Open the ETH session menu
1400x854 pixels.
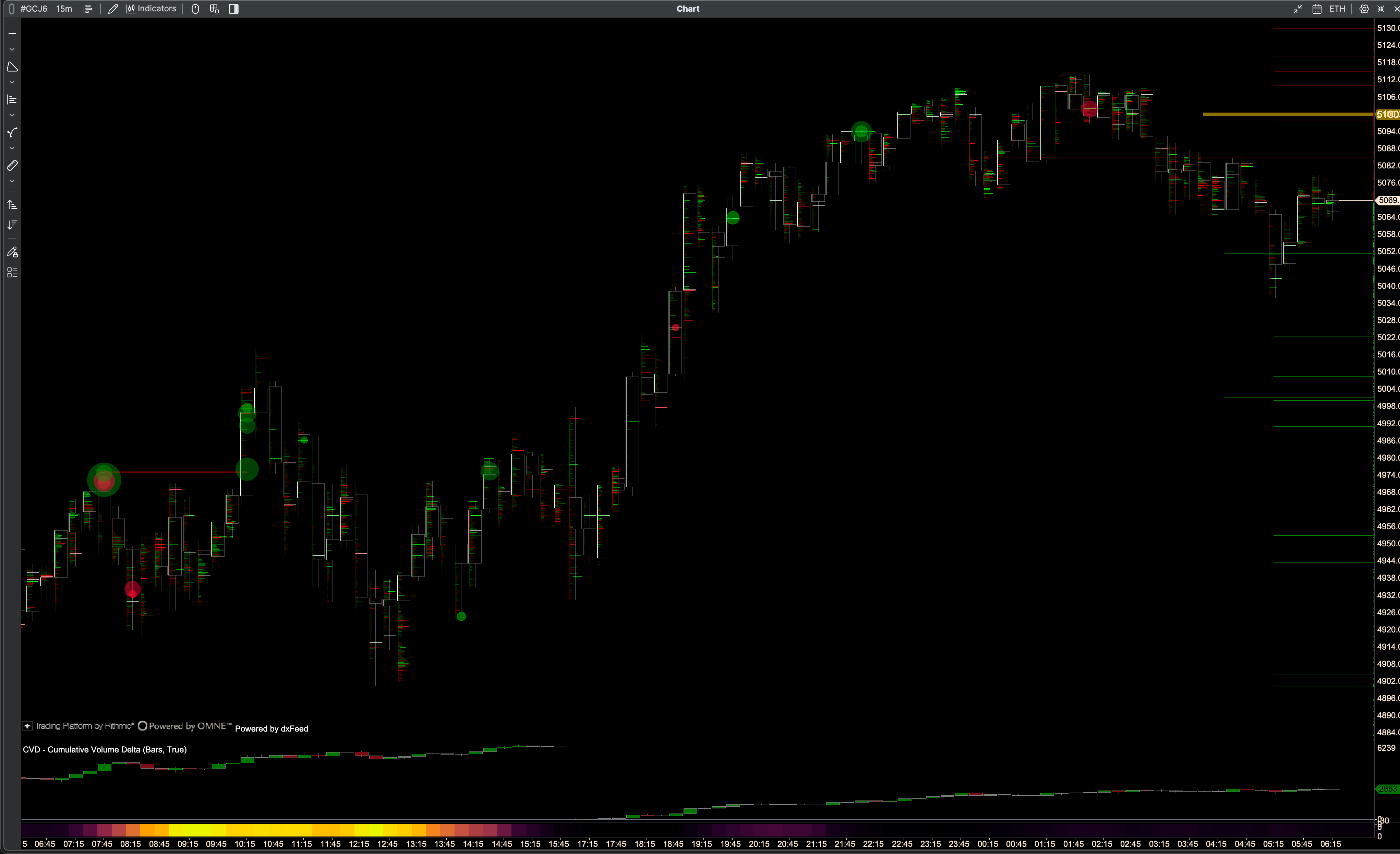pos(1337,9)
